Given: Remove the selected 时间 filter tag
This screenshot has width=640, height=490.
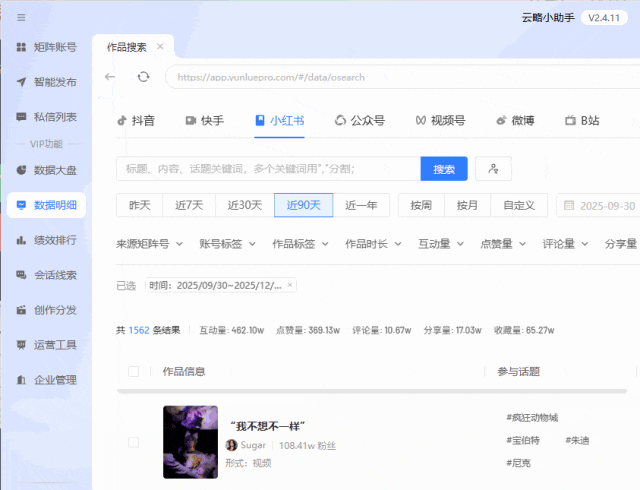Looking at the screenshot, I should (x=290, y=285).
